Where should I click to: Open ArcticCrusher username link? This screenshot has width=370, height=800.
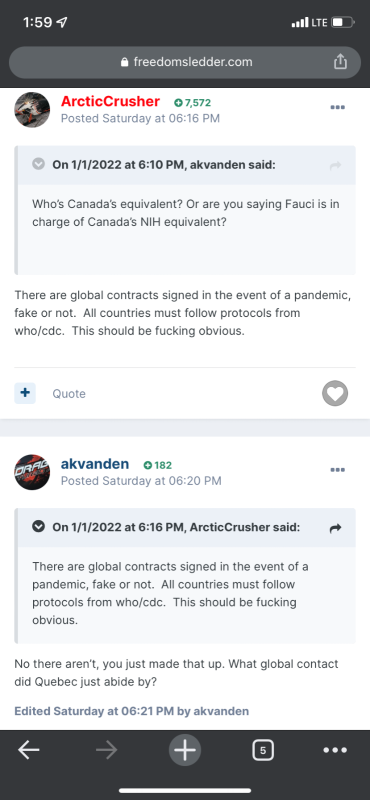click(110, 102)
